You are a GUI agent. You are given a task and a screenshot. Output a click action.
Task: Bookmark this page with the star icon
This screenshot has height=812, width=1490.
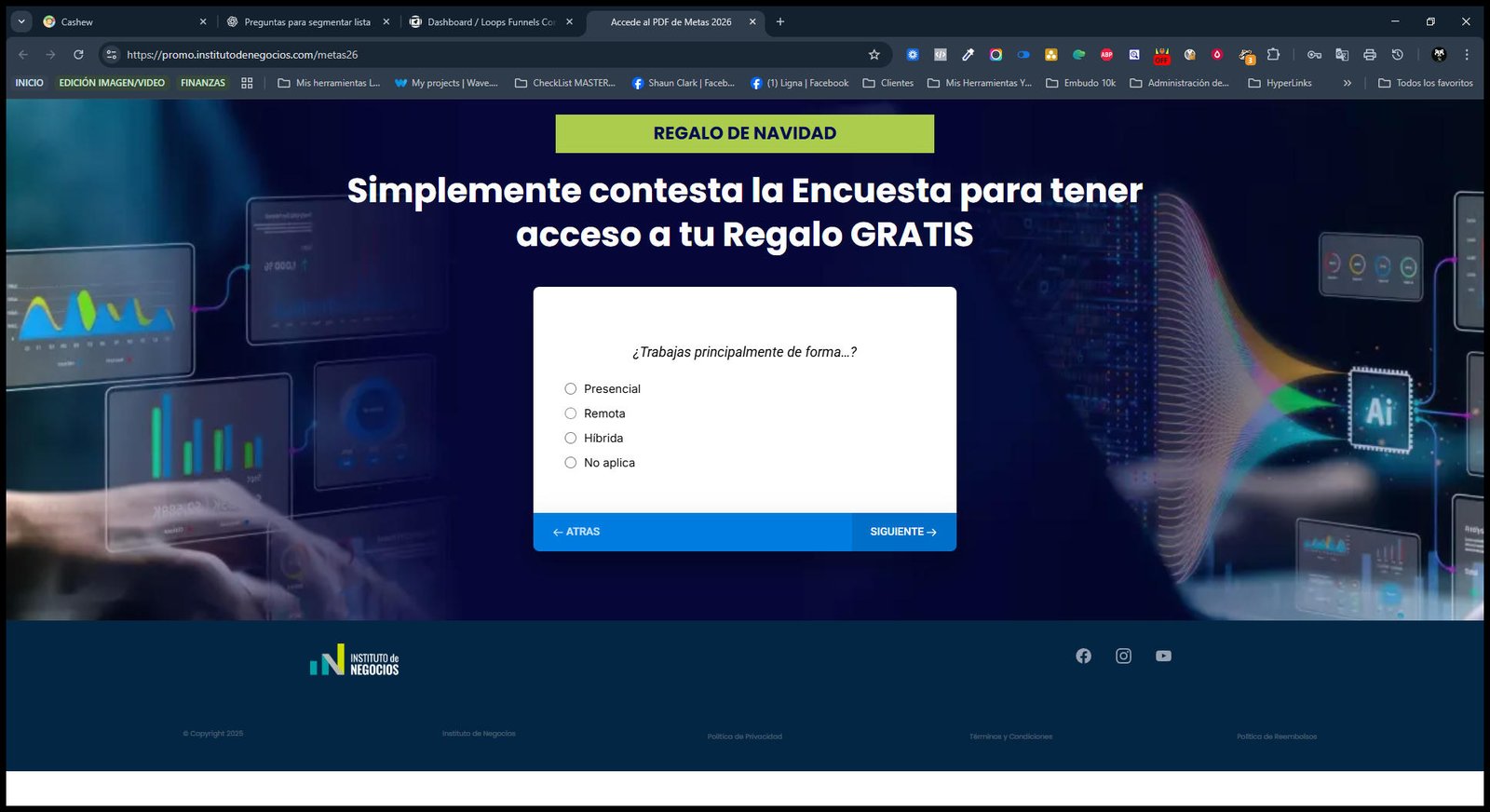[874, 55]
